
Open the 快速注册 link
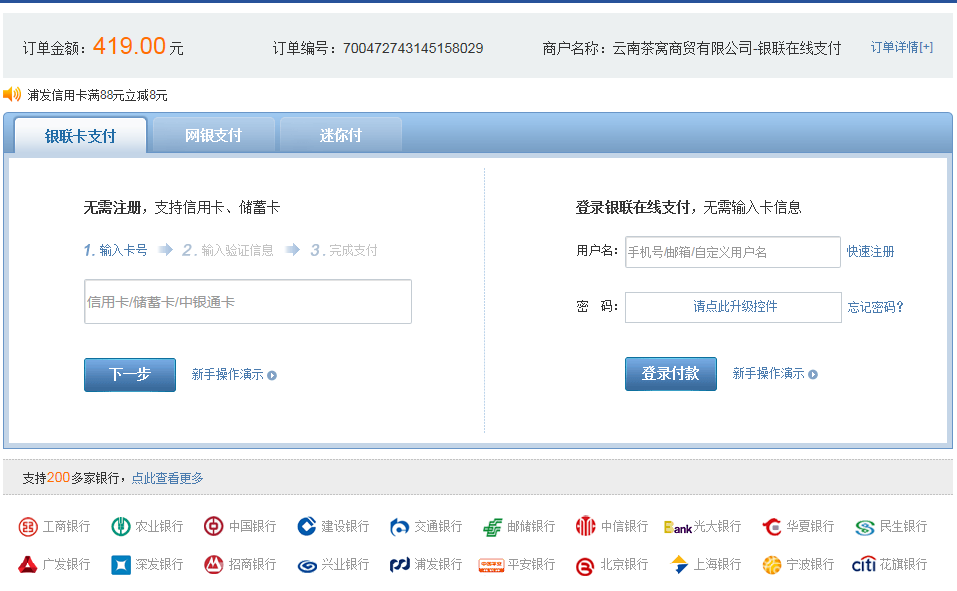[x=870, y=252]
